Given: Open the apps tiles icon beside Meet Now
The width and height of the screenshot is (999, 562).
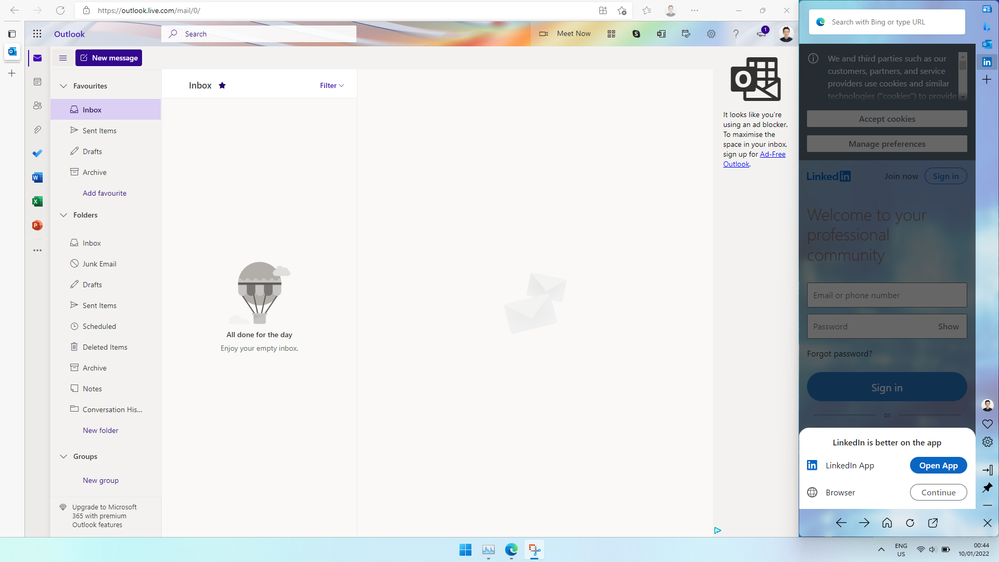Looking at the screenshot, I should [611, 34].
